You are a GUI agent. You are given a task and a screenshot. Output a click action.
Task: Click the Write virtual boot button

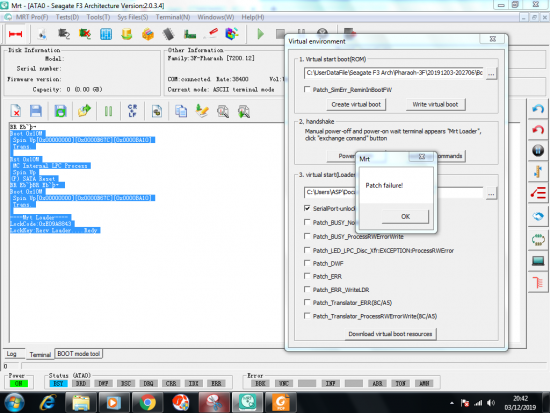click(435, 104)
